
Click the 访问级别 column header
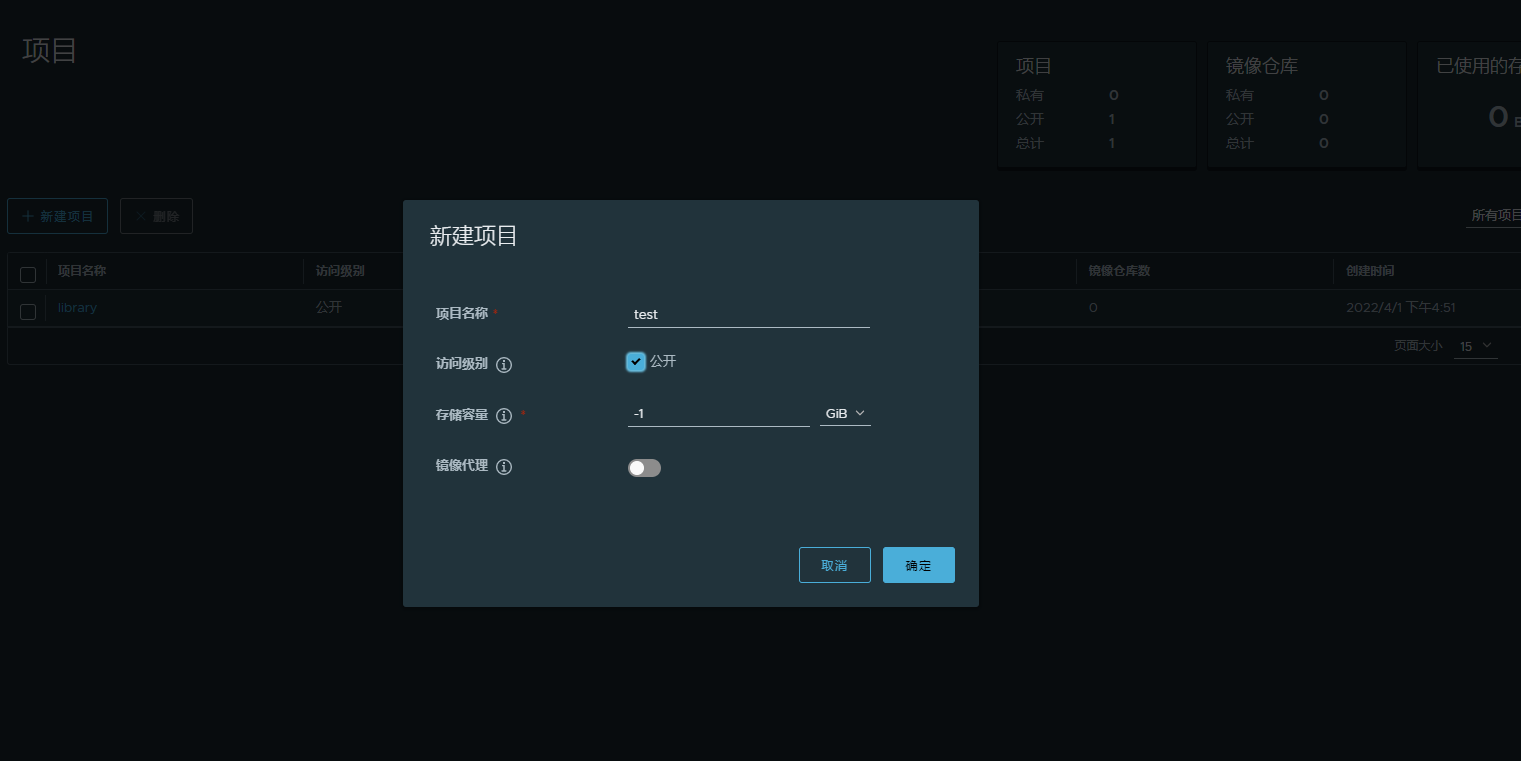pos(340,271)
